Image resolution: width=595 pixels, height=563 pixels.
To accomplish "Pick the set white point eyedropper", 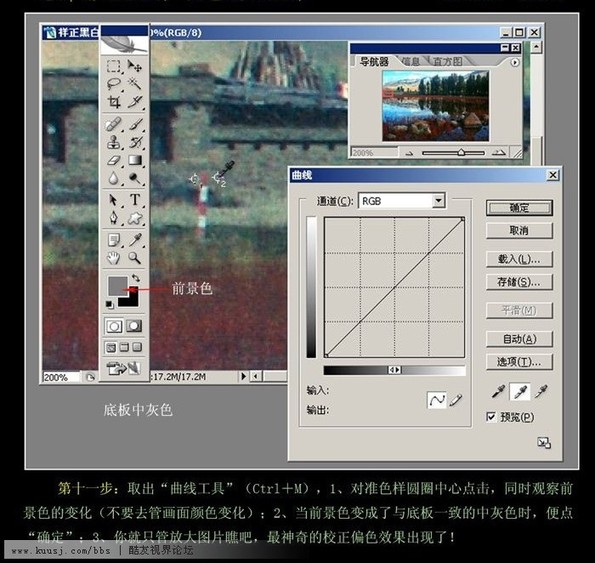I will tap(541, 391).
